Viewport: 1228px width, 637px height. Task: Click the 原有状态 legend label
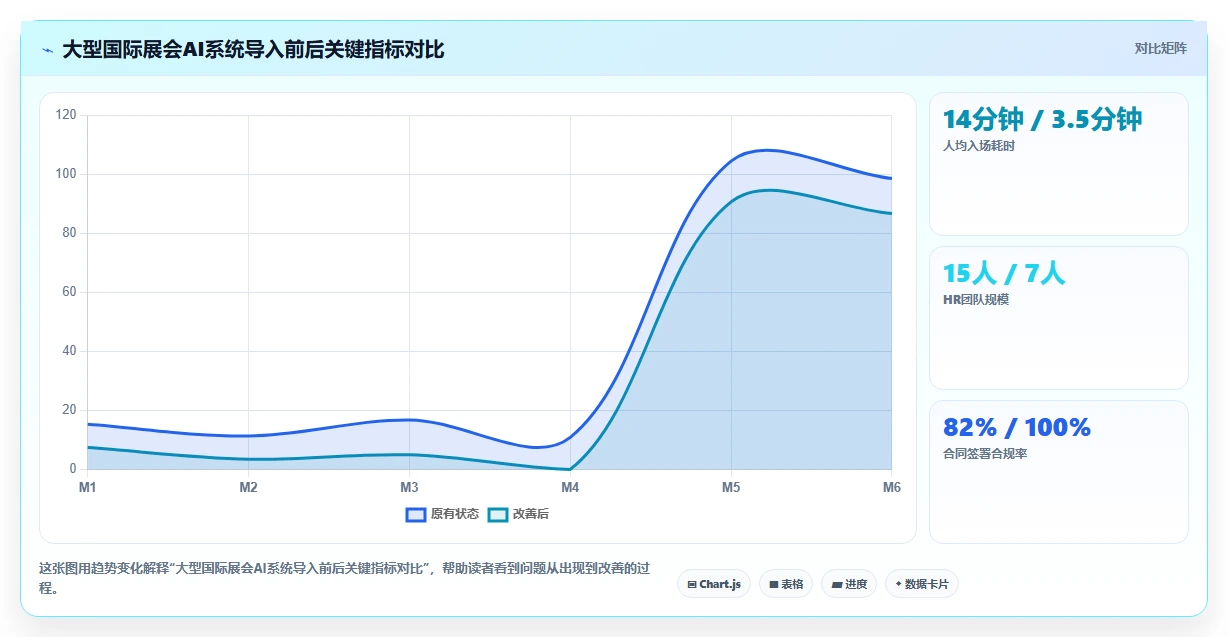pyautogui.click(x=455, y=514)
